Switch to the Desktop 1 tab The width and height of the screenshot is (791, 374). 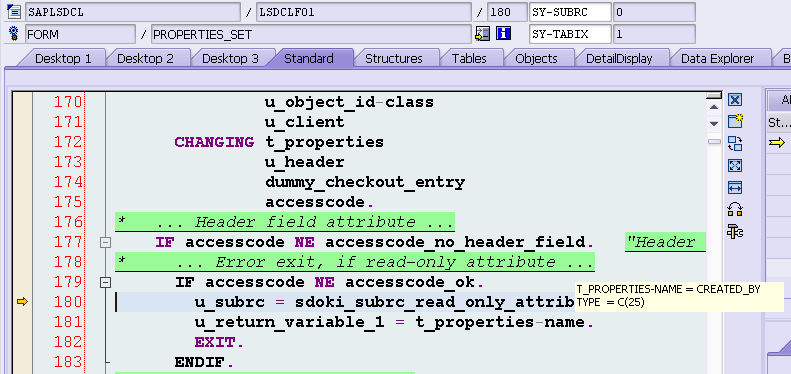point(63,59)
